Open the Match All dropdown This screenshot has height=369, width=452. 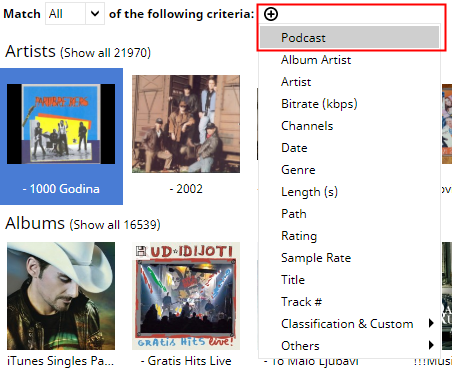click(x=75, y=14)
